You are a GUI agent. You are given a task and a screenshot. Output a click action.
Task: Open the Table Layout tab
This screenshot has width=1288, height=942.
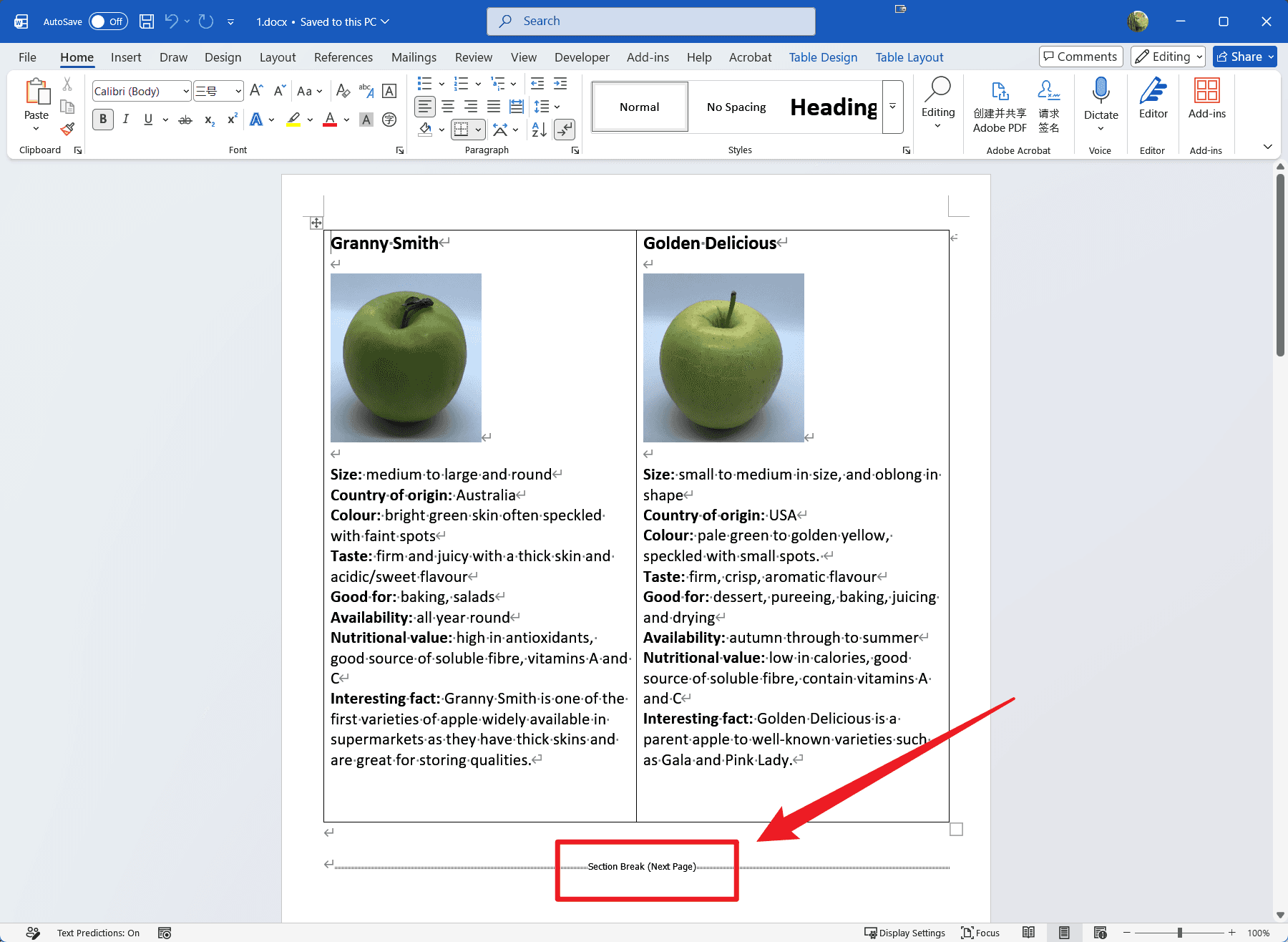click(909, 57)
